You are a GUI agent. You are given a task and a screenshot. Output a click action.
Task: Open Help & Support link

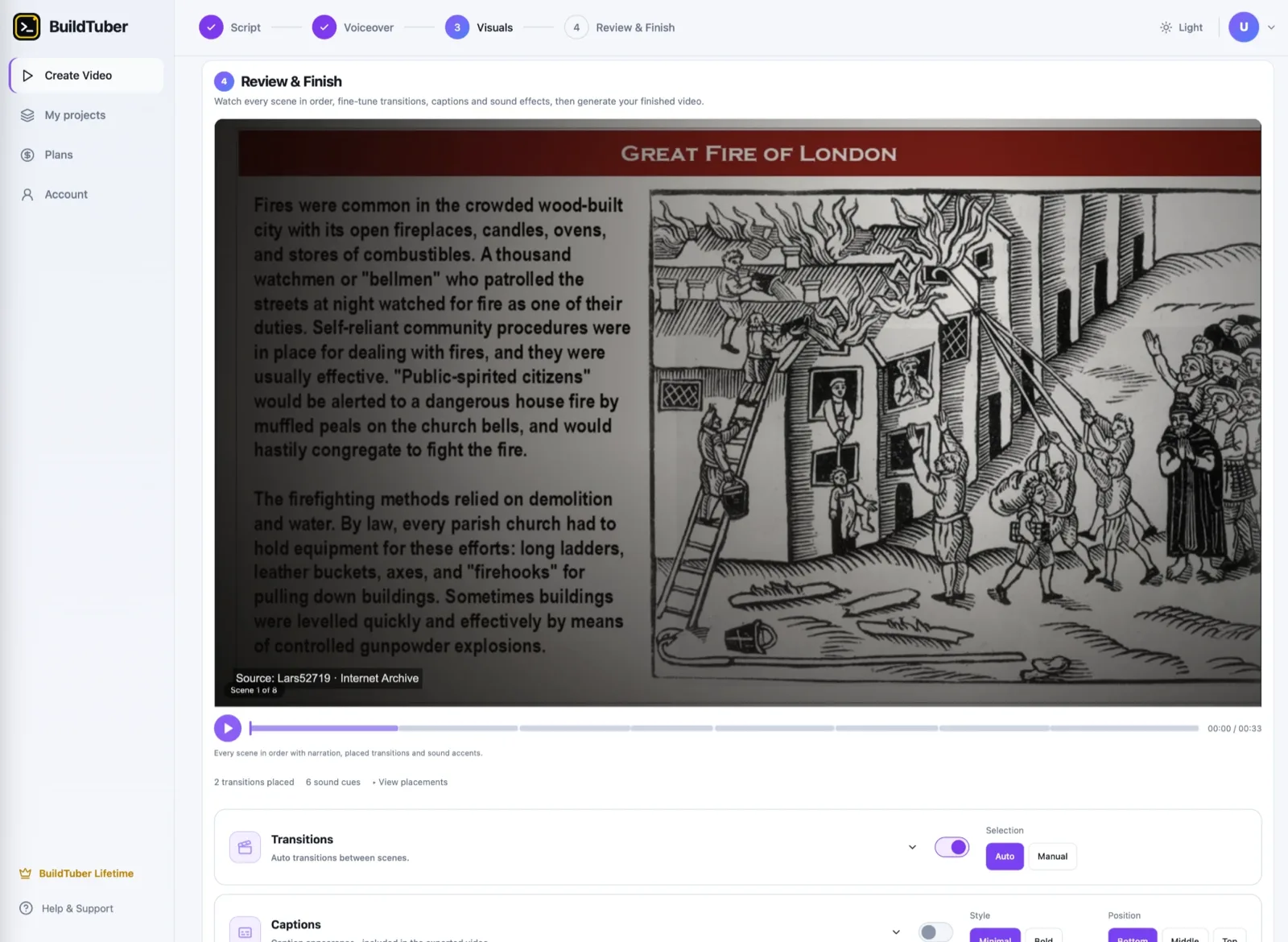click(x=66, y=908)
